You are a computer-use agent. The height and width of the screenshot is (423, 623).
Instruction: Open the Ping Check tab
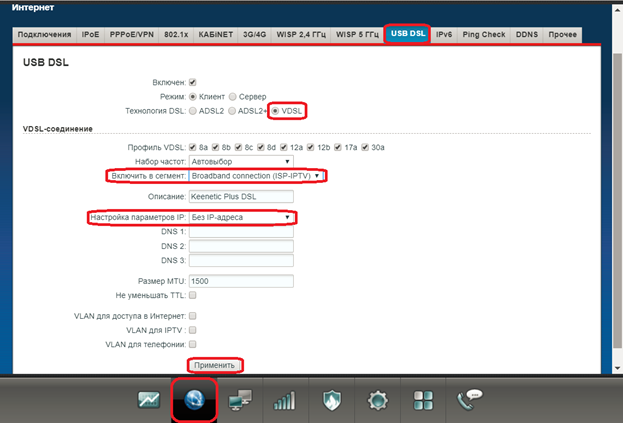(484, 35)
